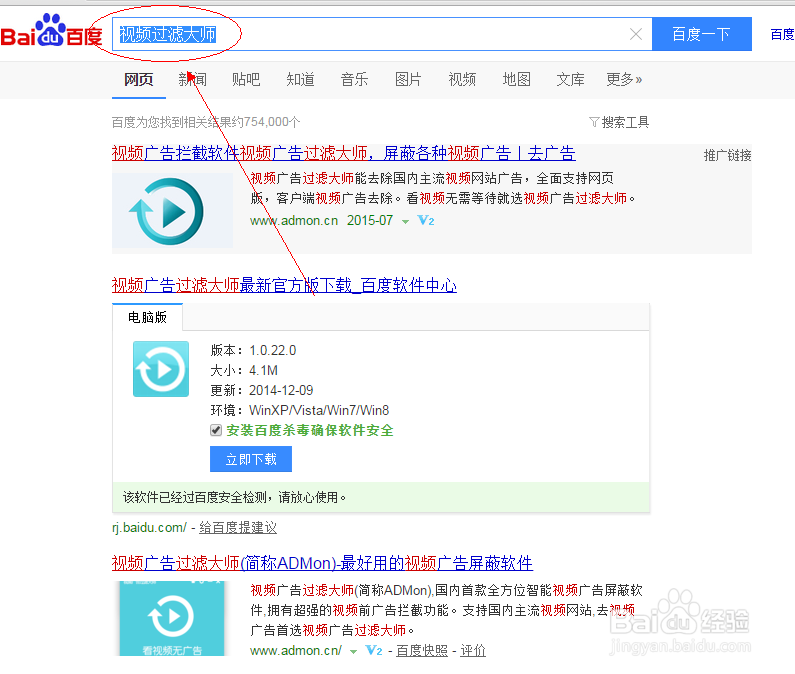The image size is (795, 674).
Task: Click WinXP/Vista/Win7/Win8 environment text
Action: pyautogui.click(x=319, y=410)
